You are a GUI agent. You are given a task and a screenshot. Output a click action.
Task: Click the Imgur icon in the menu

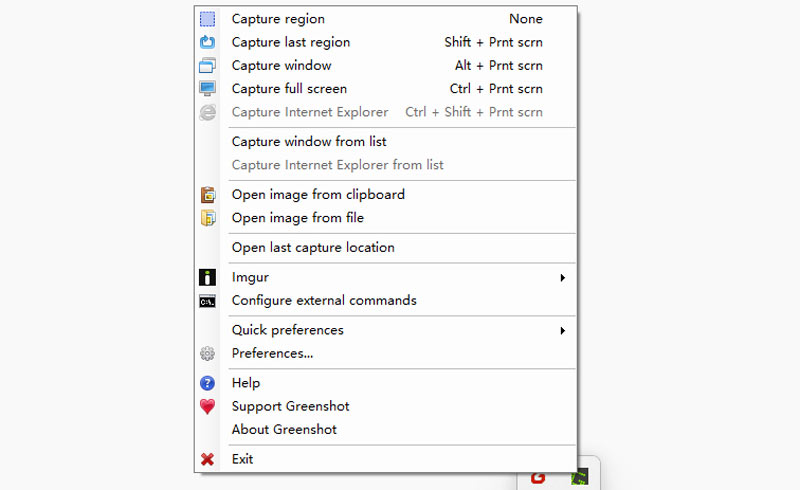click(x=207, y=277)
